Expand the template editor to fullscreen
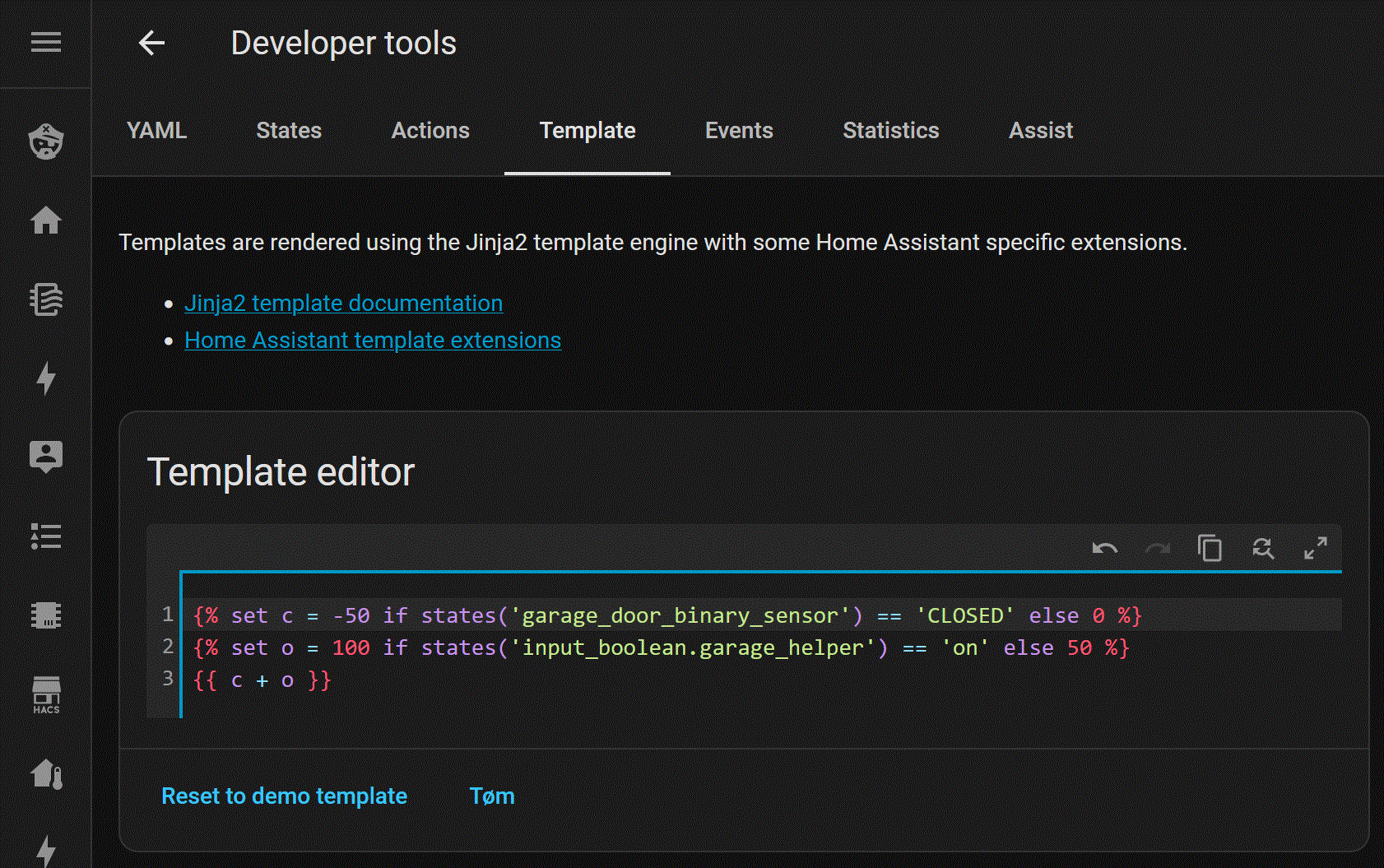This screenshot has height=868, width=1384. (x=1315, y=548)
